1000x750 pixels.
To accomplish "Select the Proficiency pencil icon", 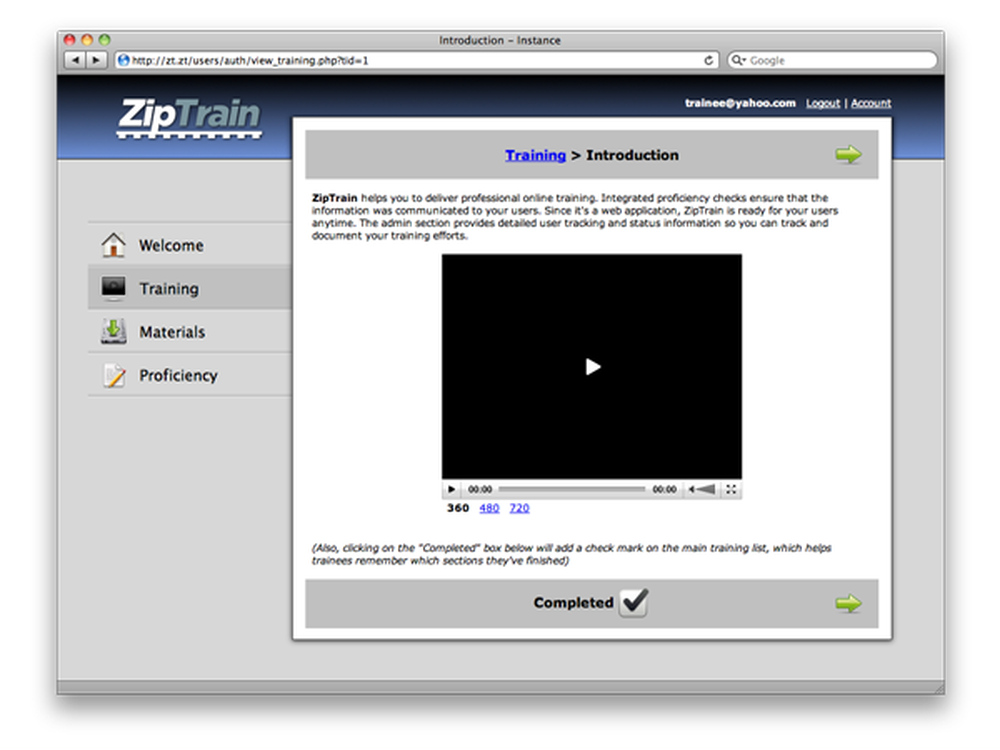I will pyautogui.click(x=113, y=374).
